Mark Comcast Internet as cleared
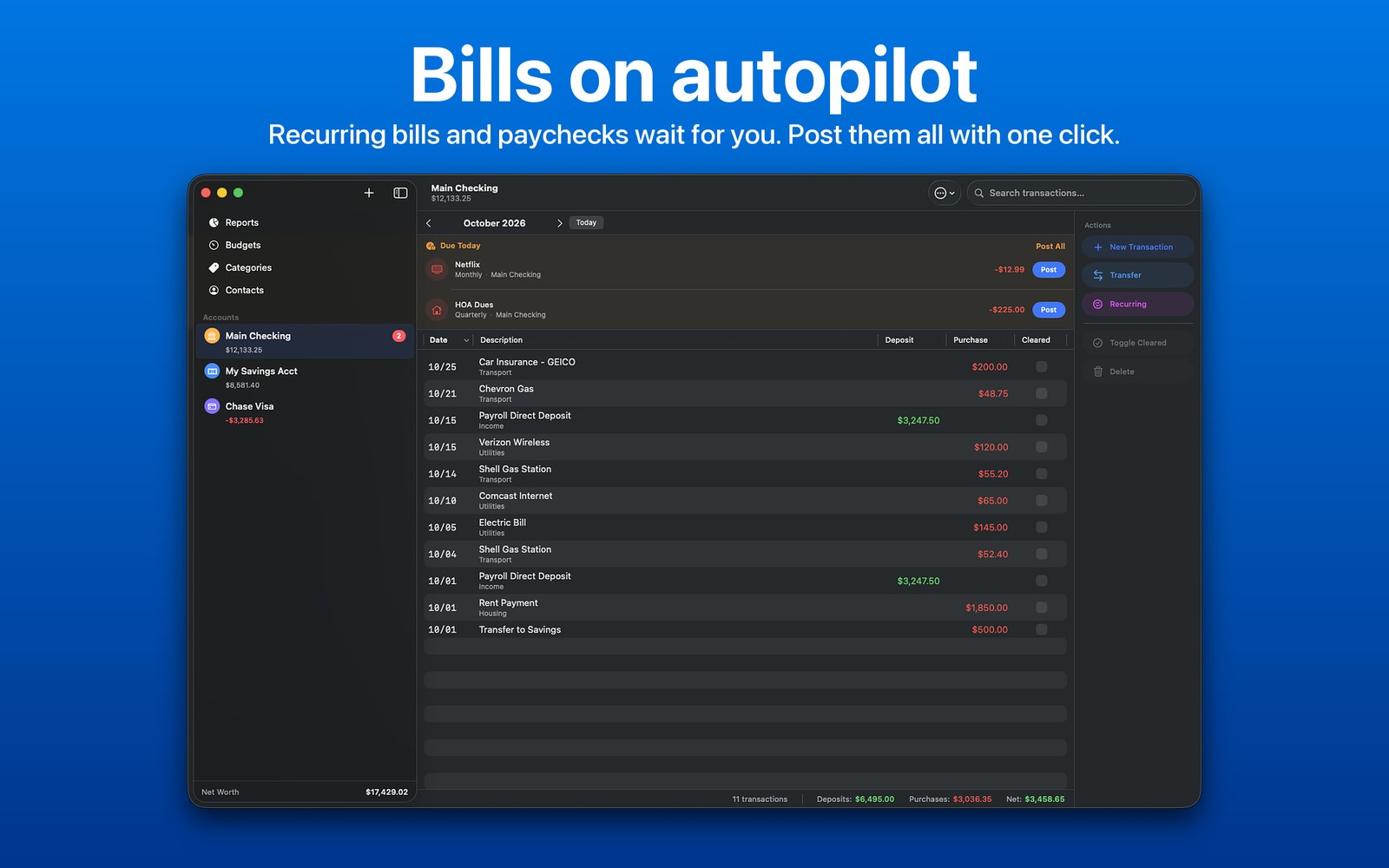This screenshot has width=1389, height=868. (1042, 501)
